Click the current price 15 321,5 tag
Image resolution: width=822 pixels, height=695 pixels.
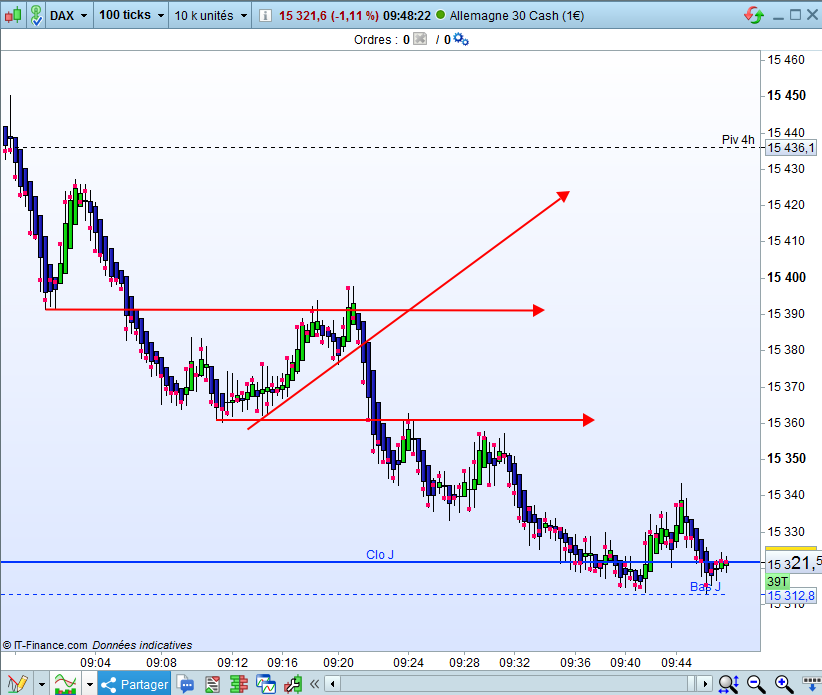click(793, 563)
